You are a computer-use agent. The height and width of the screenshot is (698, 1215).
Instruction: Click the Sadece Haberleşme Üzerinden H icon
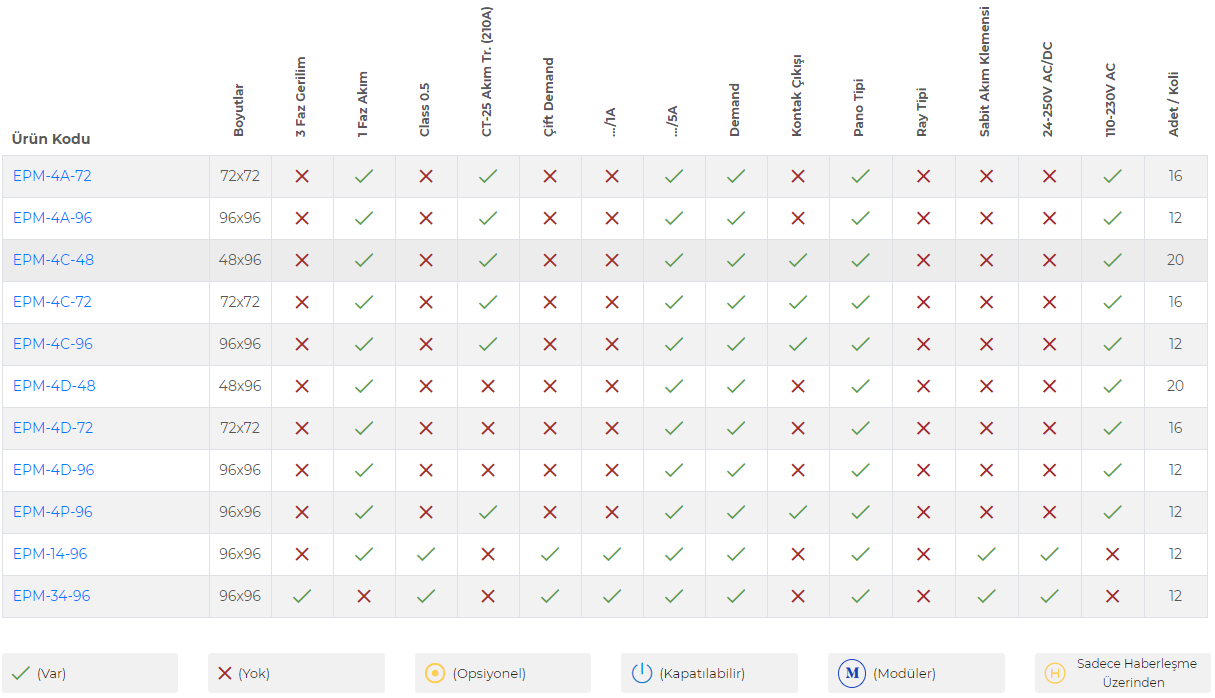[x=1054, y=673]
